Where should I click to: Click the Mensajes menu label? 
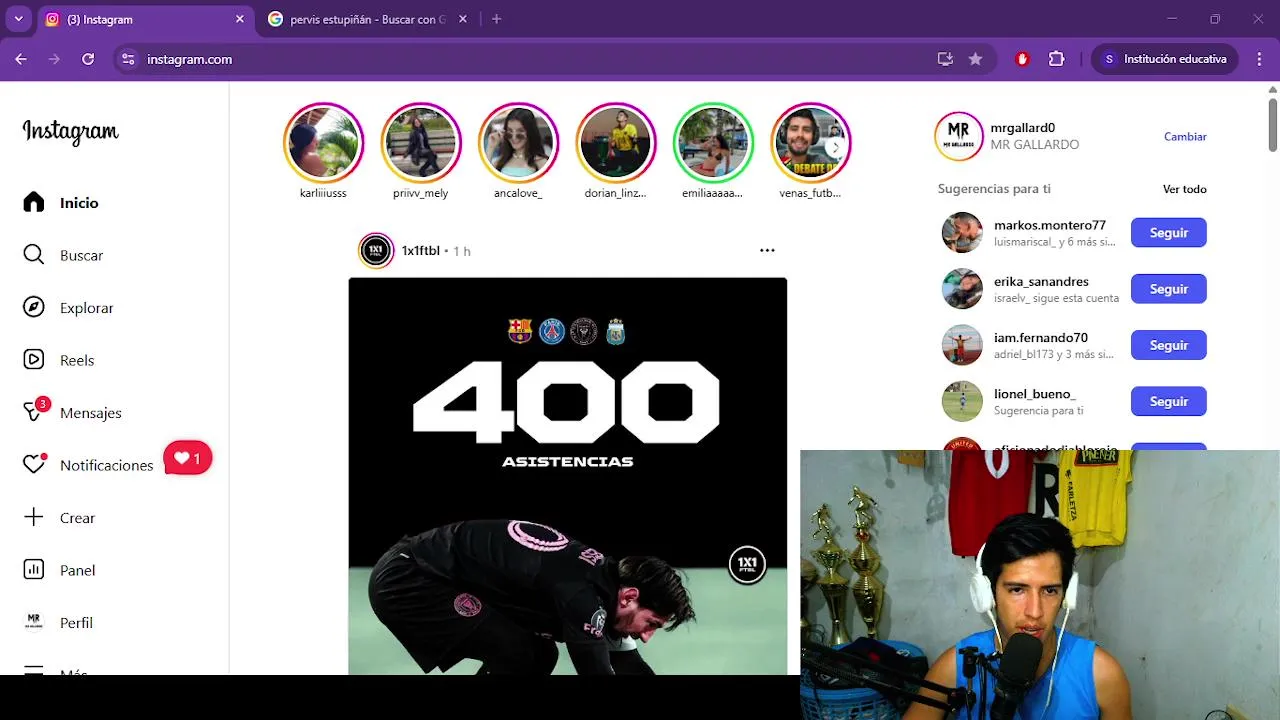click(90, 413)
